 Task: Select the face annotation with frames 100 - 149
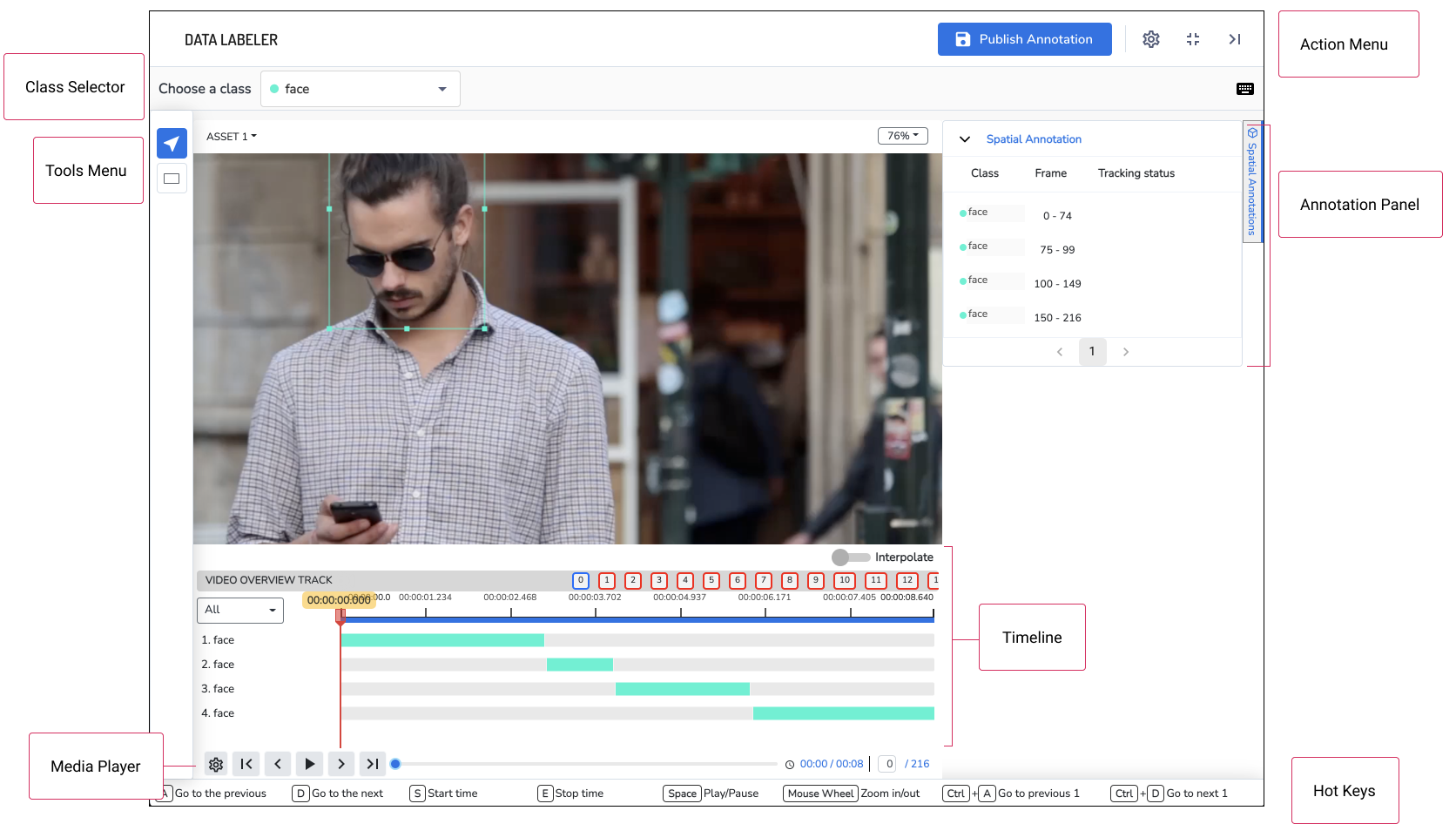[x=1092, y=283]
